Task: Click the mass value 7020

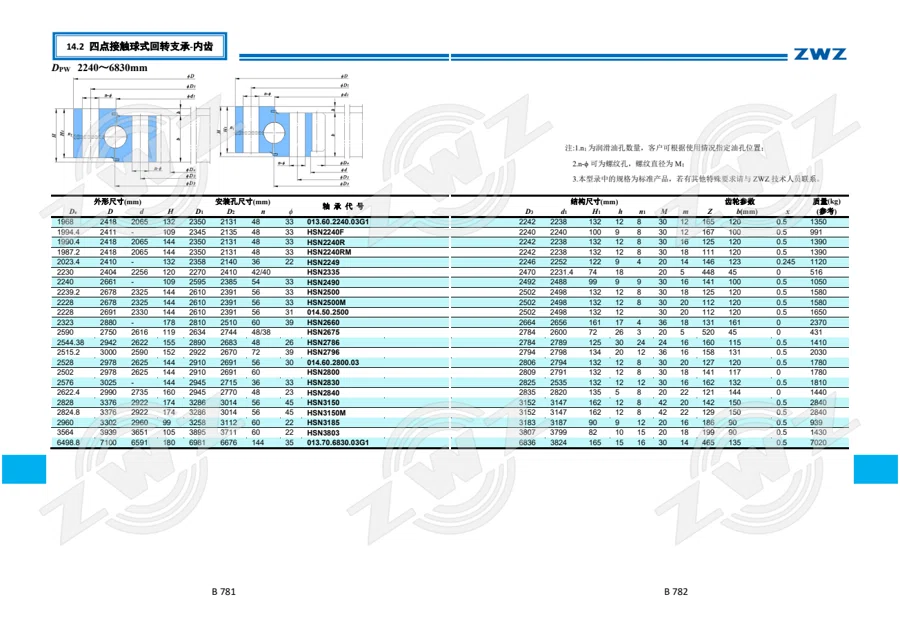Action: coord(818,443)
